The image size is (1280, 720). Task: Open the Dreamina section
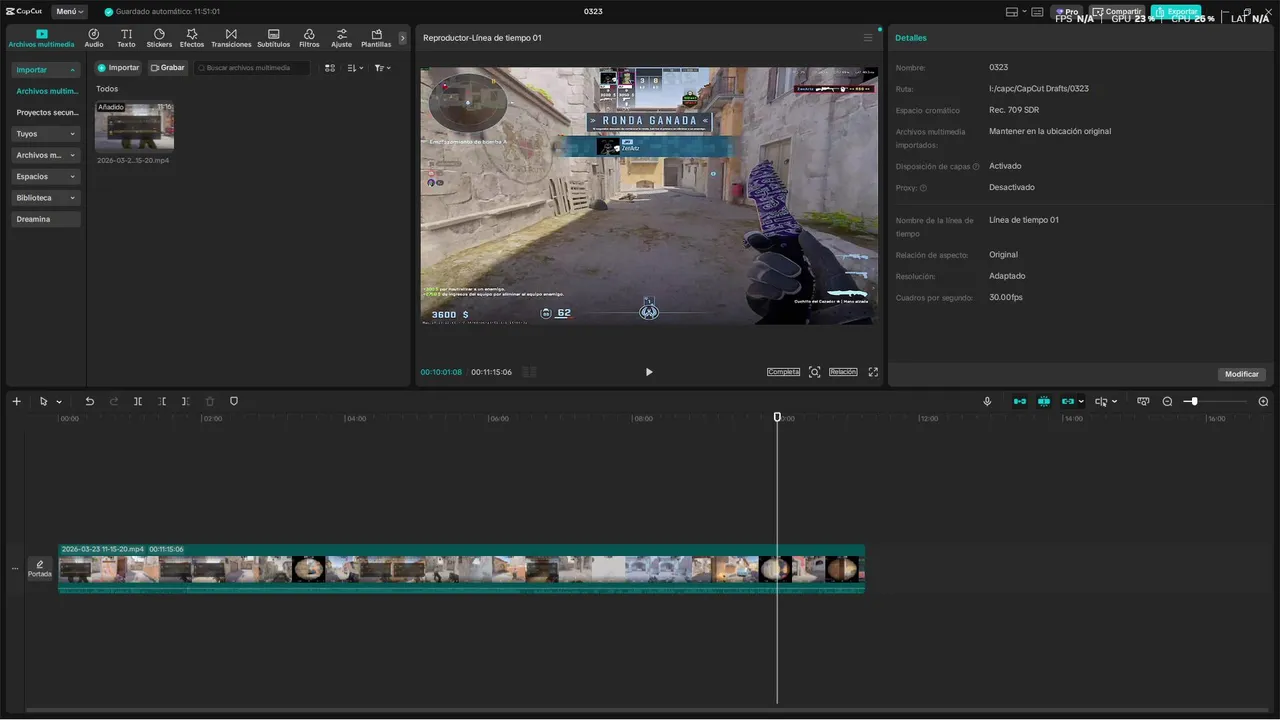pyautogui.click(x=46, y=219)
